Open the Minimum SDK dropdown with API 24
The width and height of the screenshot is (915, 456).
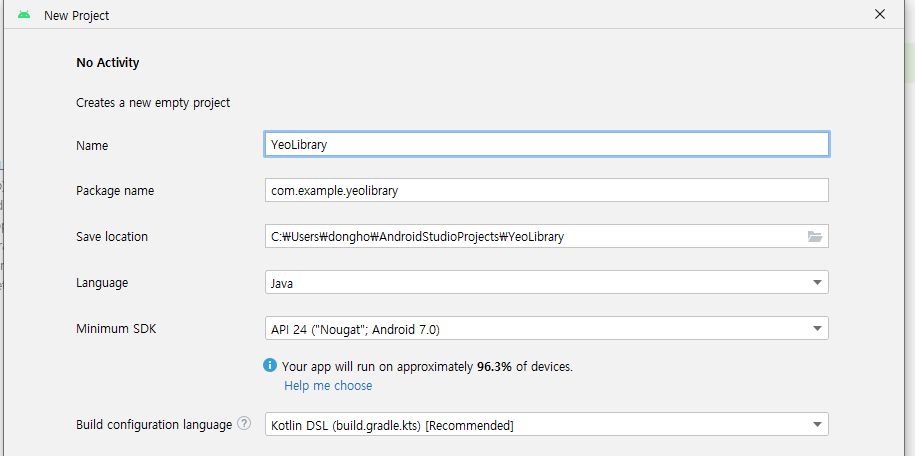547,329
